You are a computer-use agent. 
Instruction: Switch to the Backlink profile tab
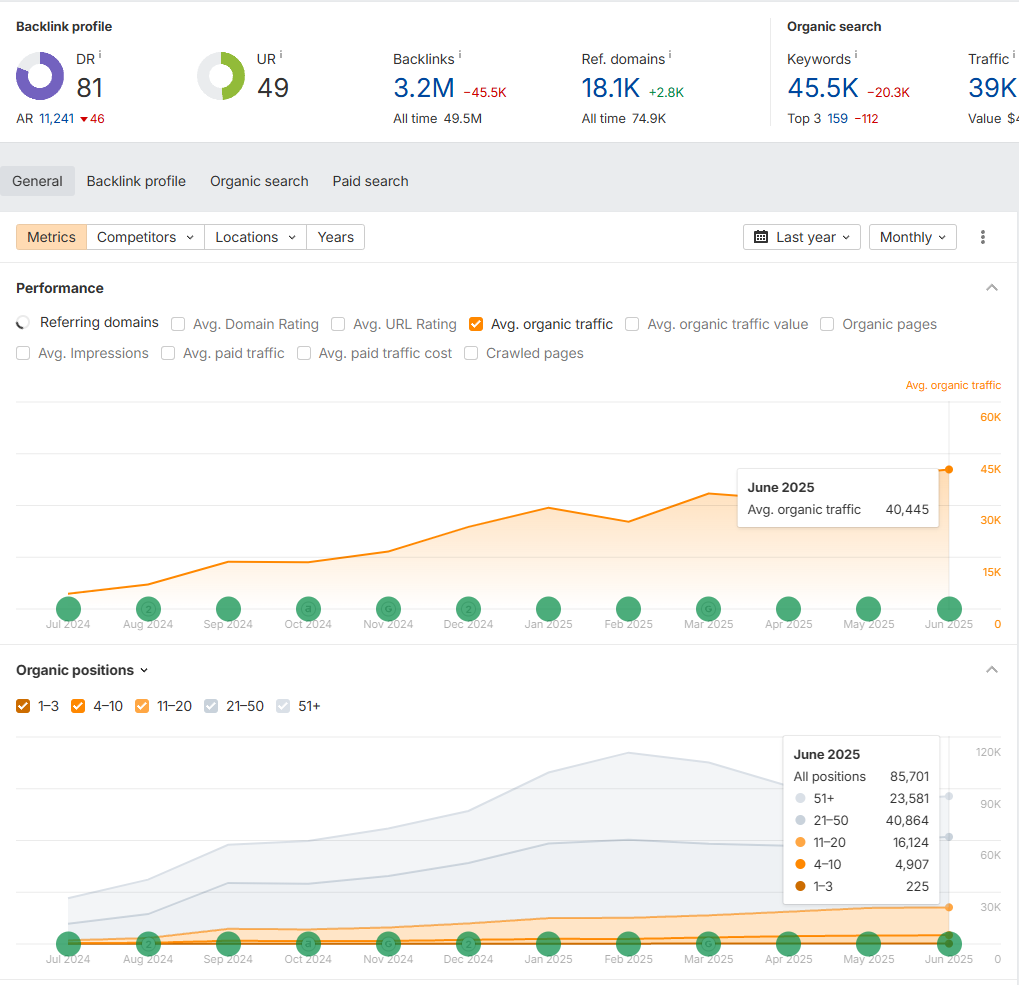pyautogui.click(x=136, y=181)
